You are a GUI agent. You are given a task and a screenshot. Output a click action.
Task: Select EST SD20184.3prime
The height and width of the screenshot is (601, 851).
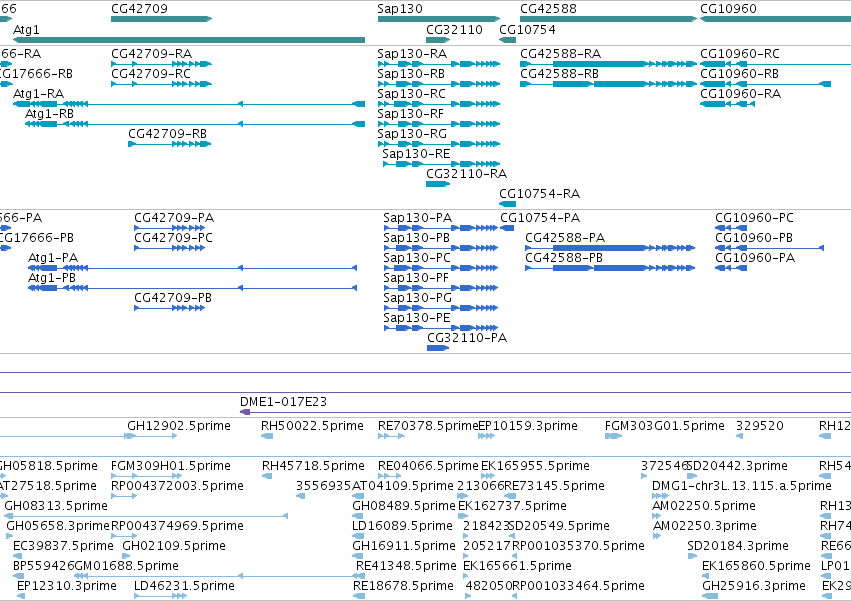tap(693, 556)
